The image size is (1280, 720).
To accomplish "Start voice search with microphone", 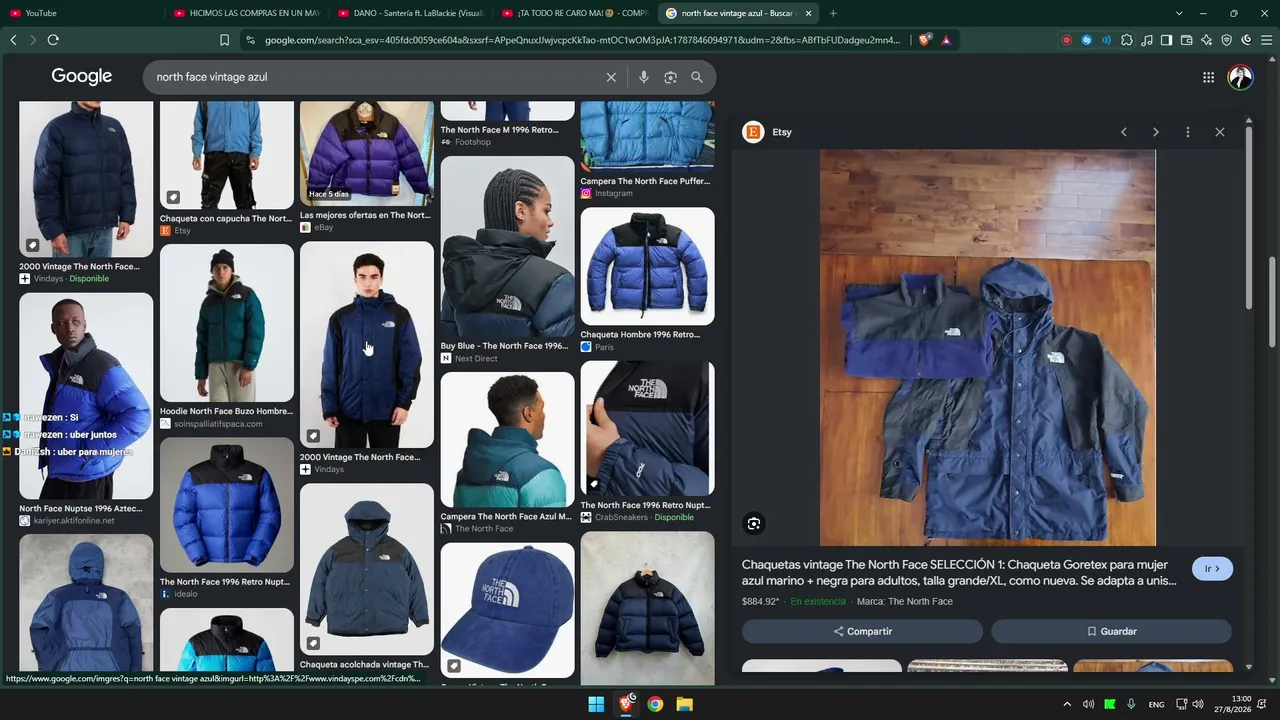I will pyautogui.click(x=644, y=77).
